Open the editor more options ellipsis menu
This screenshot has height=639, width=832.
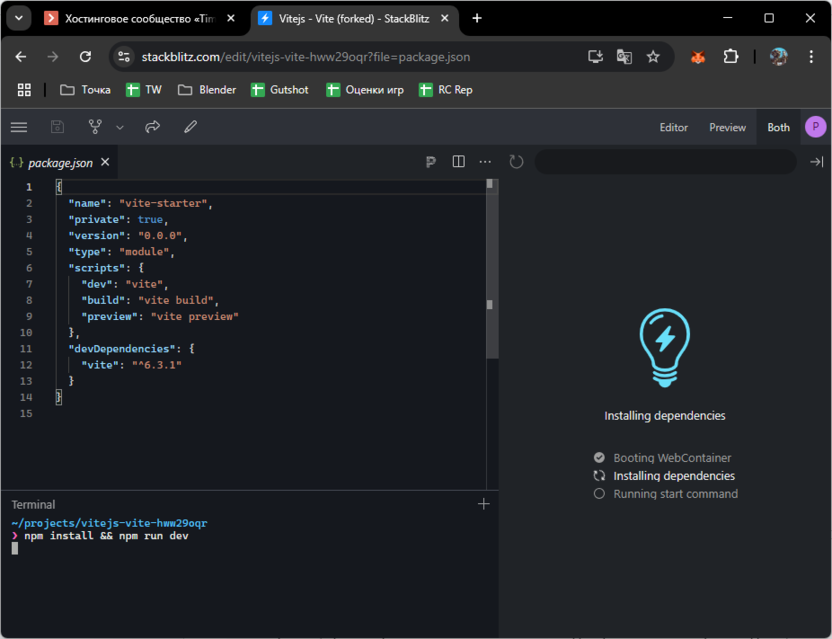485,162
